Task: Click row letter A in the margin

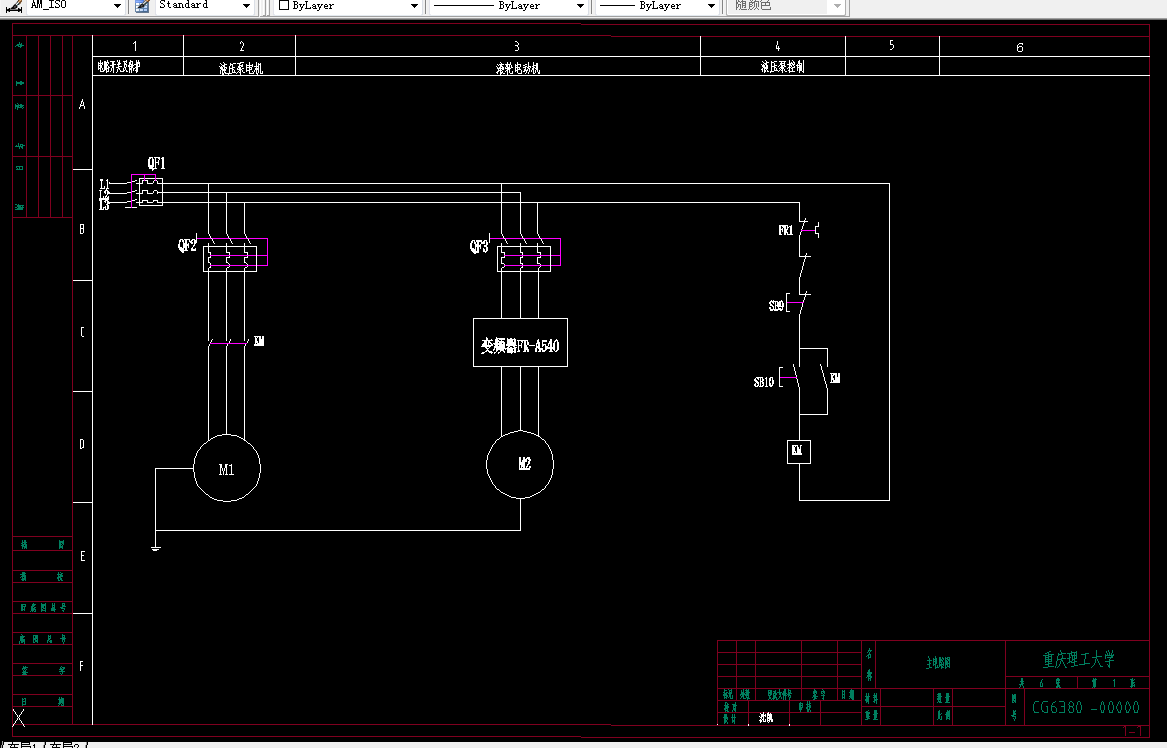Action: coord(82,105)
